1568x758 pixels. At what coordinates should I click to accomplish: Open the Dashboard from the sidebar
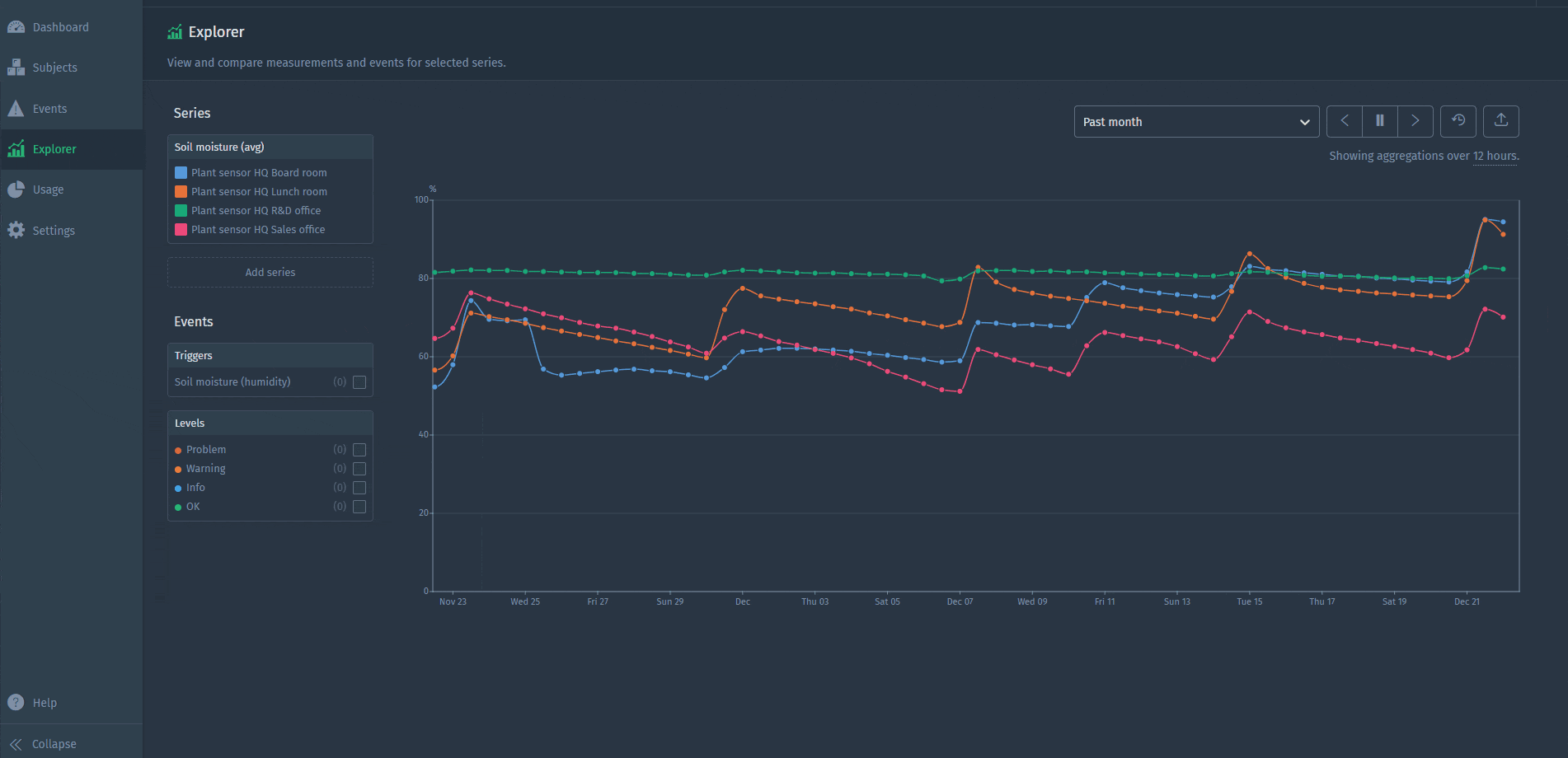(59, 26)
